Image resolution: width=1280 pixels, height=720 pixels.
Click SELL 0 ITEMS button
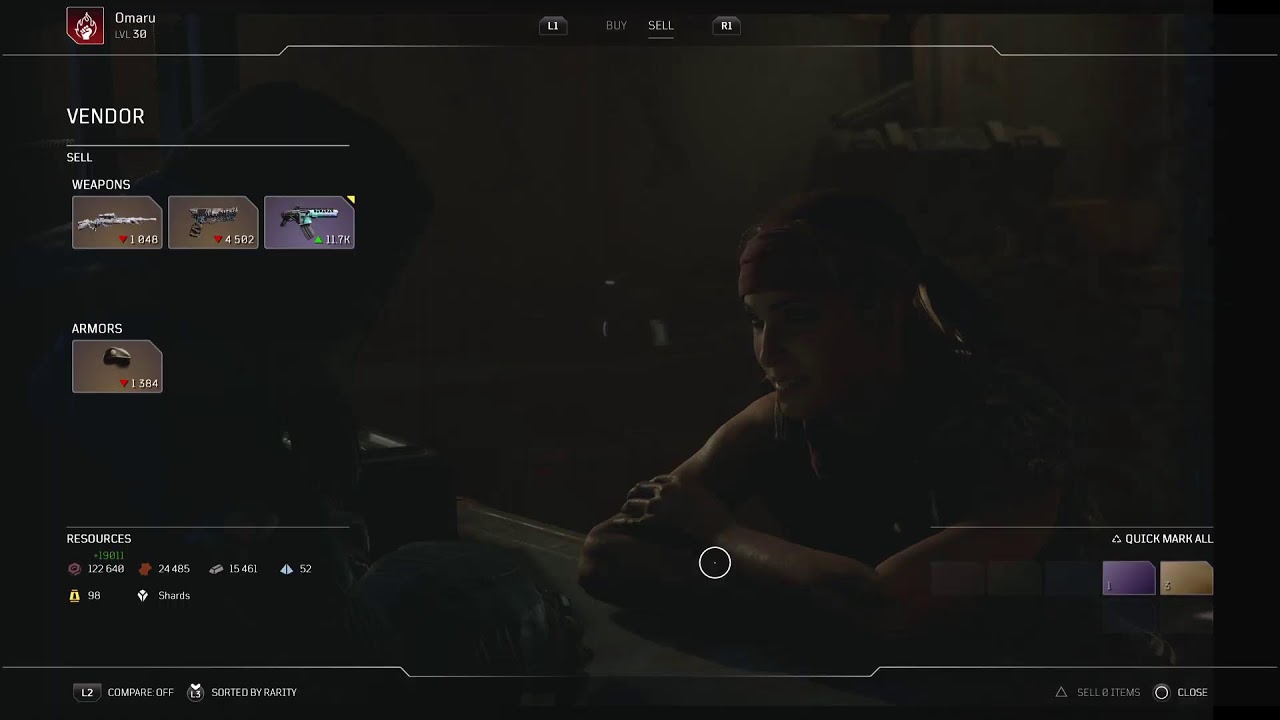pyautogui.click(x=1108, y=692)
